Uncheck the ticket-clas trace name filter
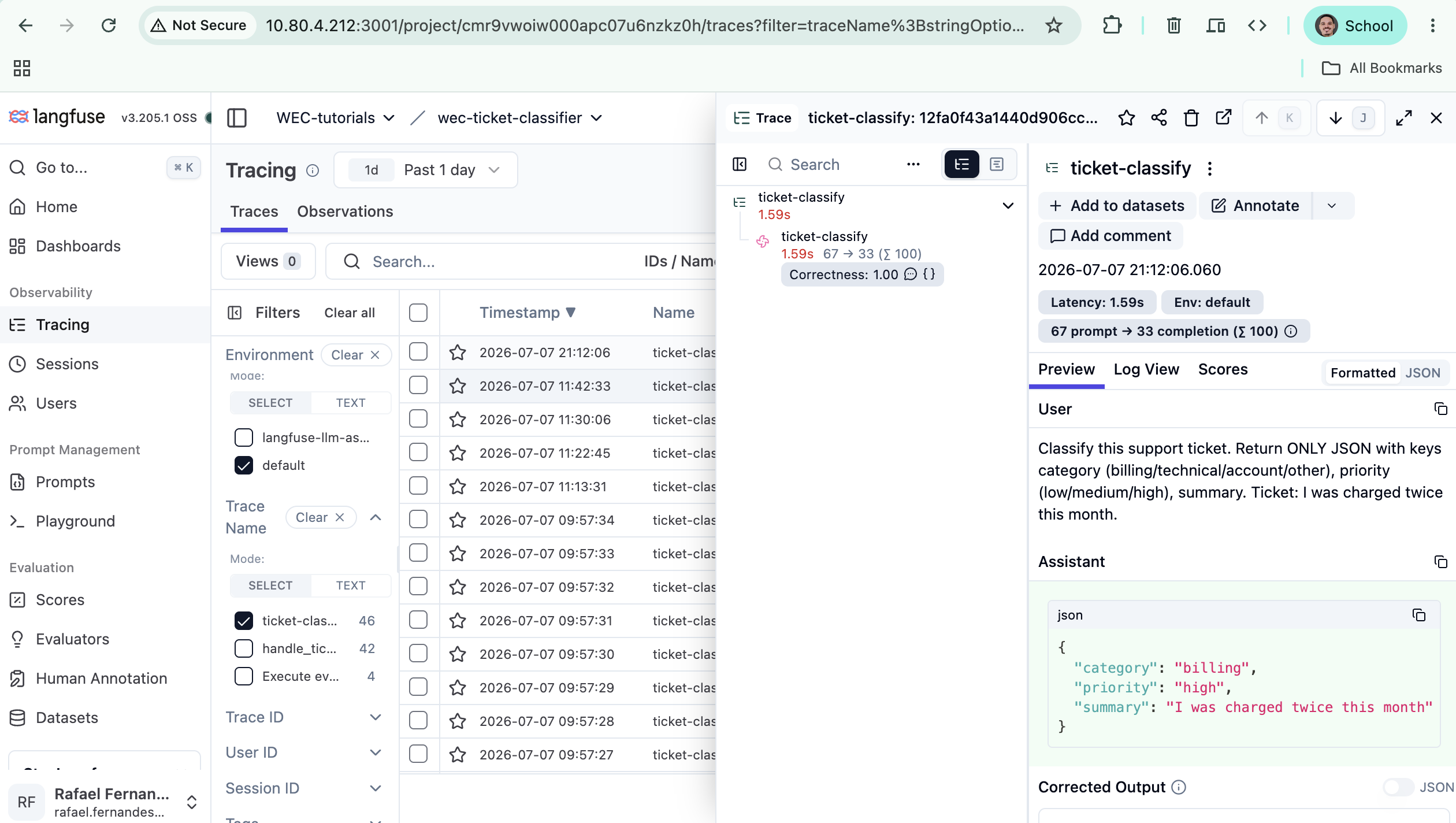Image resolution: width=1456 pixels, height=823 pixels. (244, 621)
